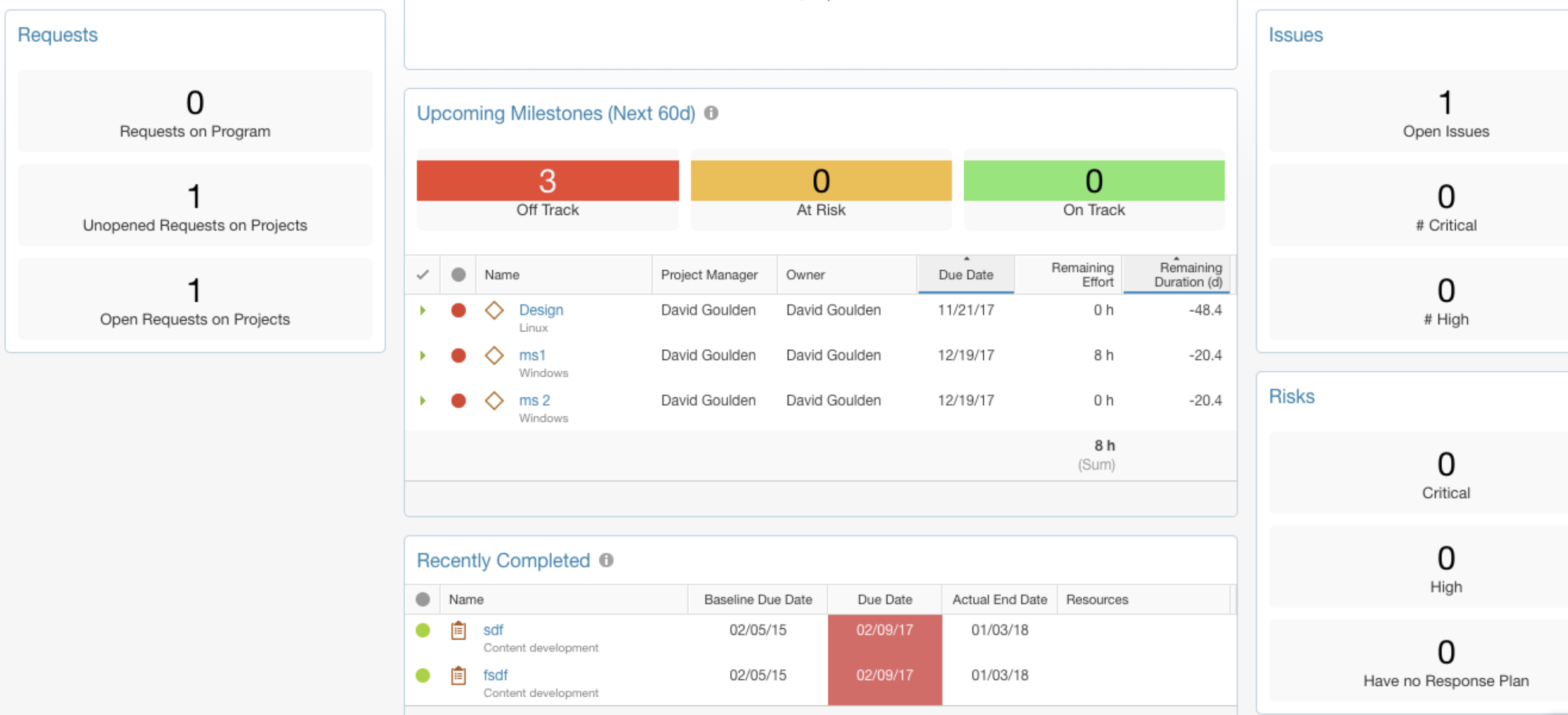The width and height of the screenshot is (1568, 715).
Task: Click the clipboard task icon beside sdf
Action: point(458,630)
